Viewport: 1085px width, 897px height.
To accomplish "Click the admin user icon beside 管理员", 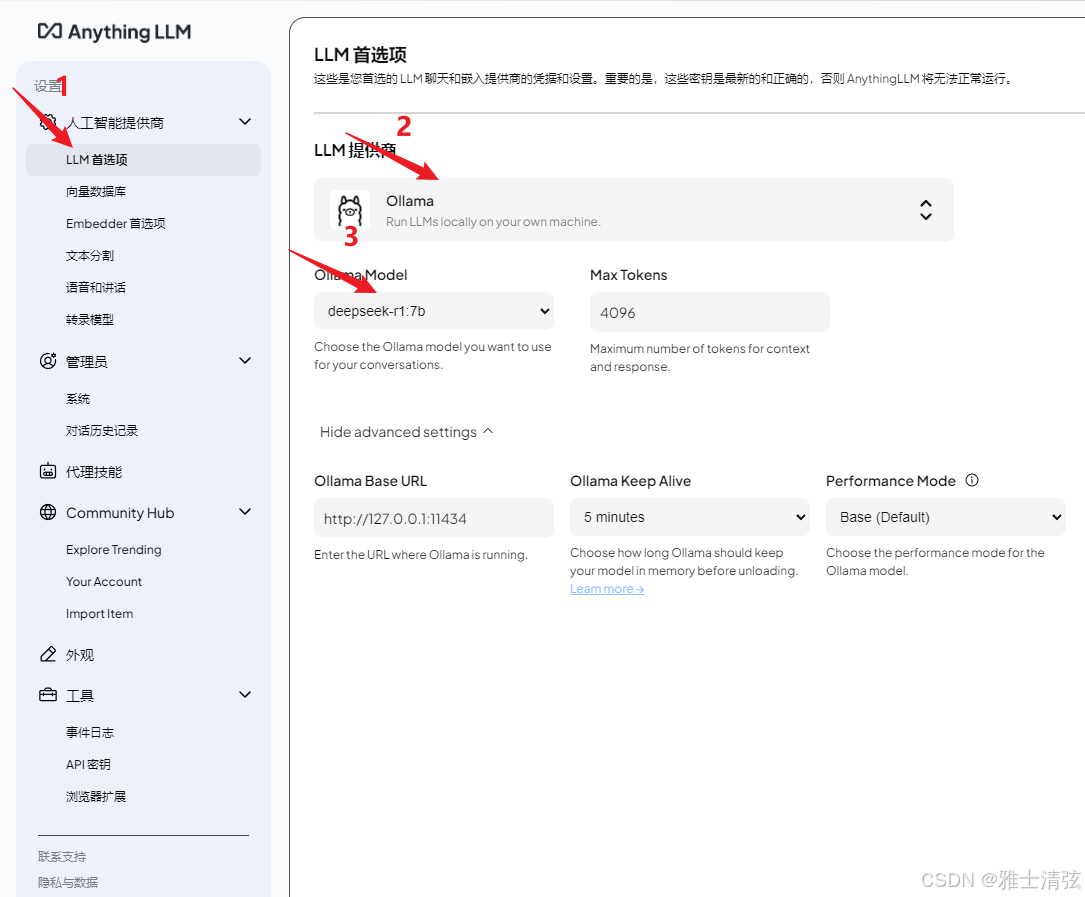I will [x=48, y=361].
